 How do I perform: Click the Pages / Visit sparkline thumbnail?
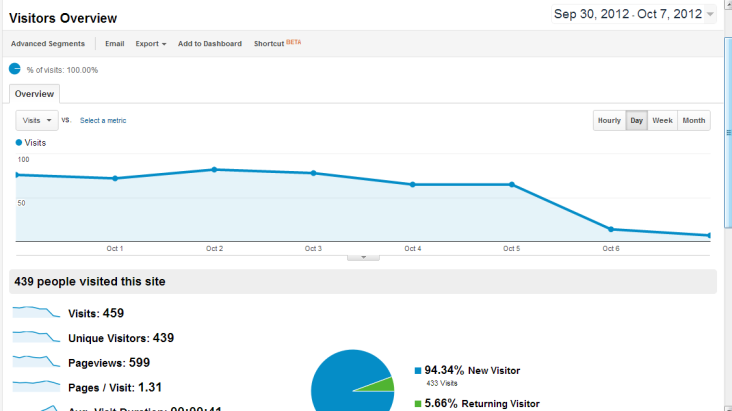[36, 386]
